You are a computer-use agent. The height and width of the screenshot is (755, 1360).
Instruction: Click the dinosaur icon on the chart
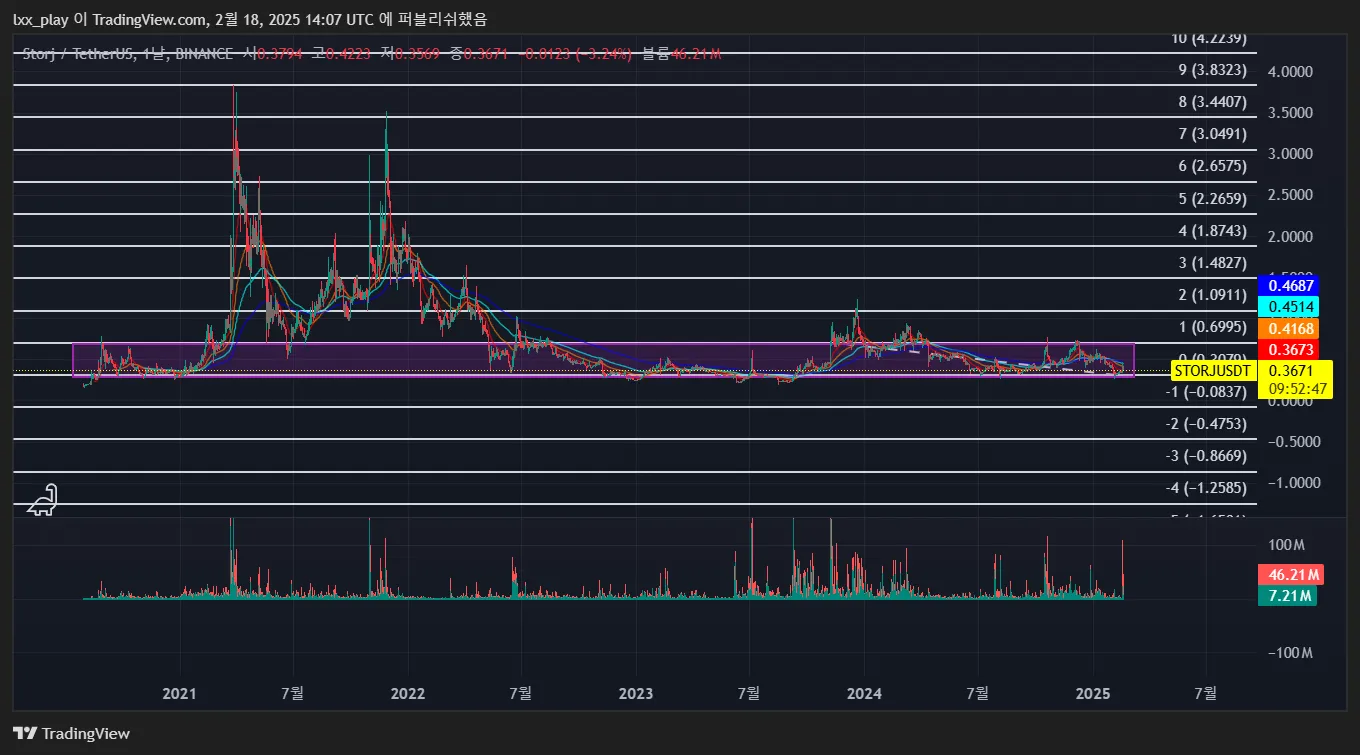[42, 501]
